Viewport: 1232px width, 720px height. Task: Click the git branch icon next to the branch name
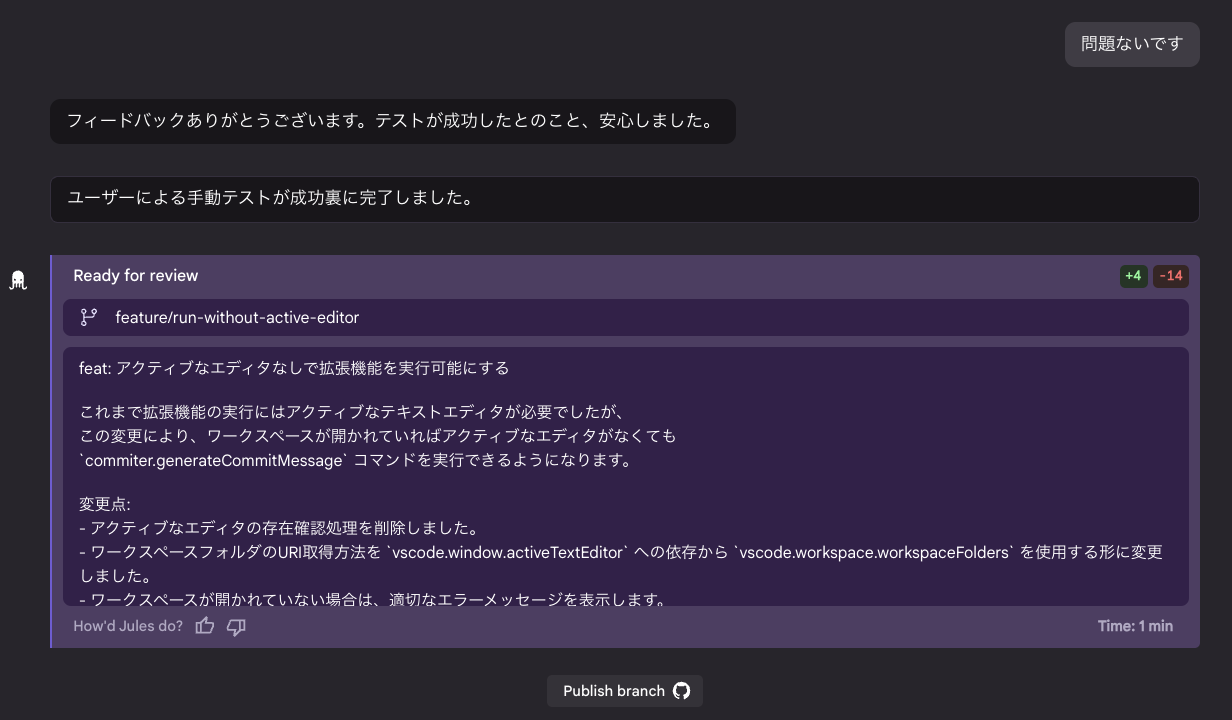pyautogui.click(x=89, y=317)
